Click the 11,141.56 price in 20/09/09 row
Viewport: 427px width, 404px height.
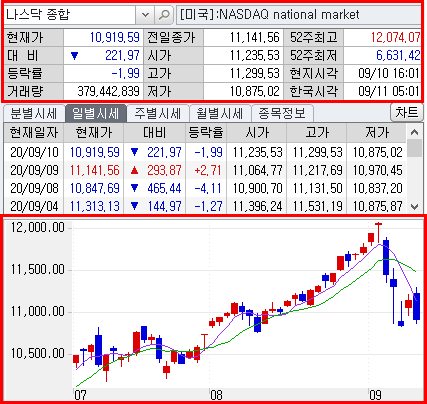95,170
